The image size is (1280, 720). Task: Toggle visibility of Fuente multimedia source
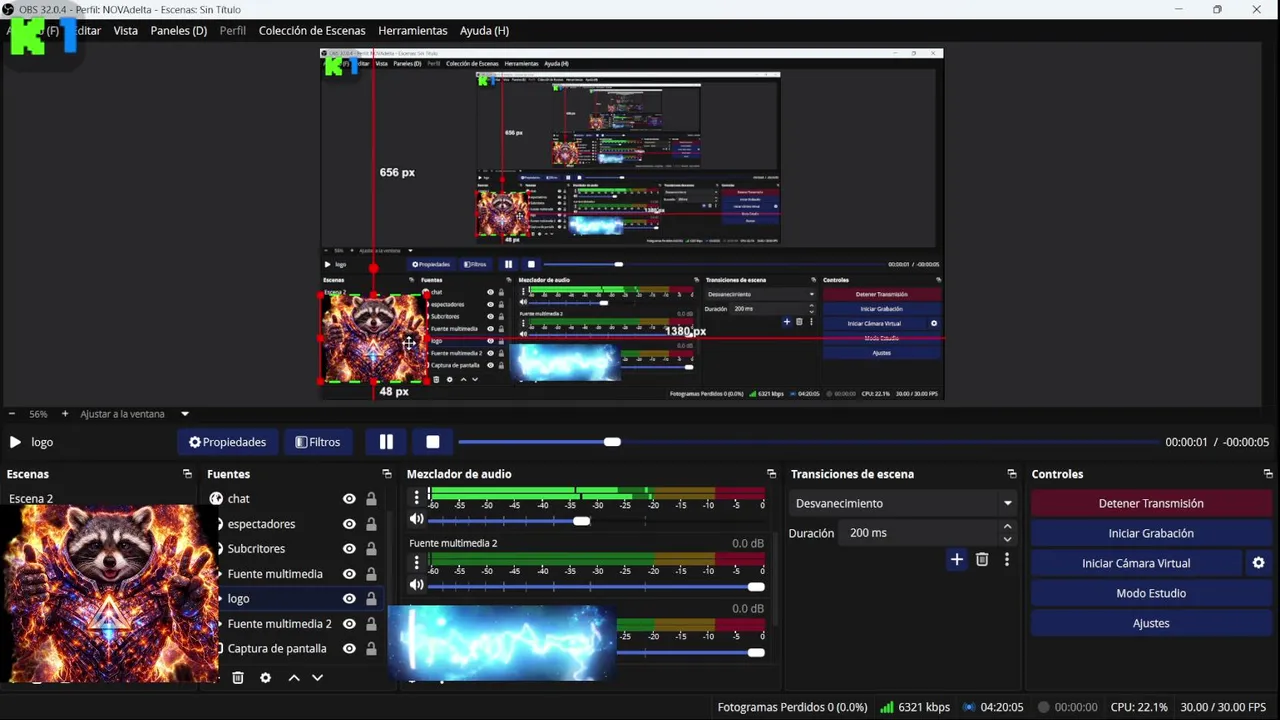[x=349, y=574]
